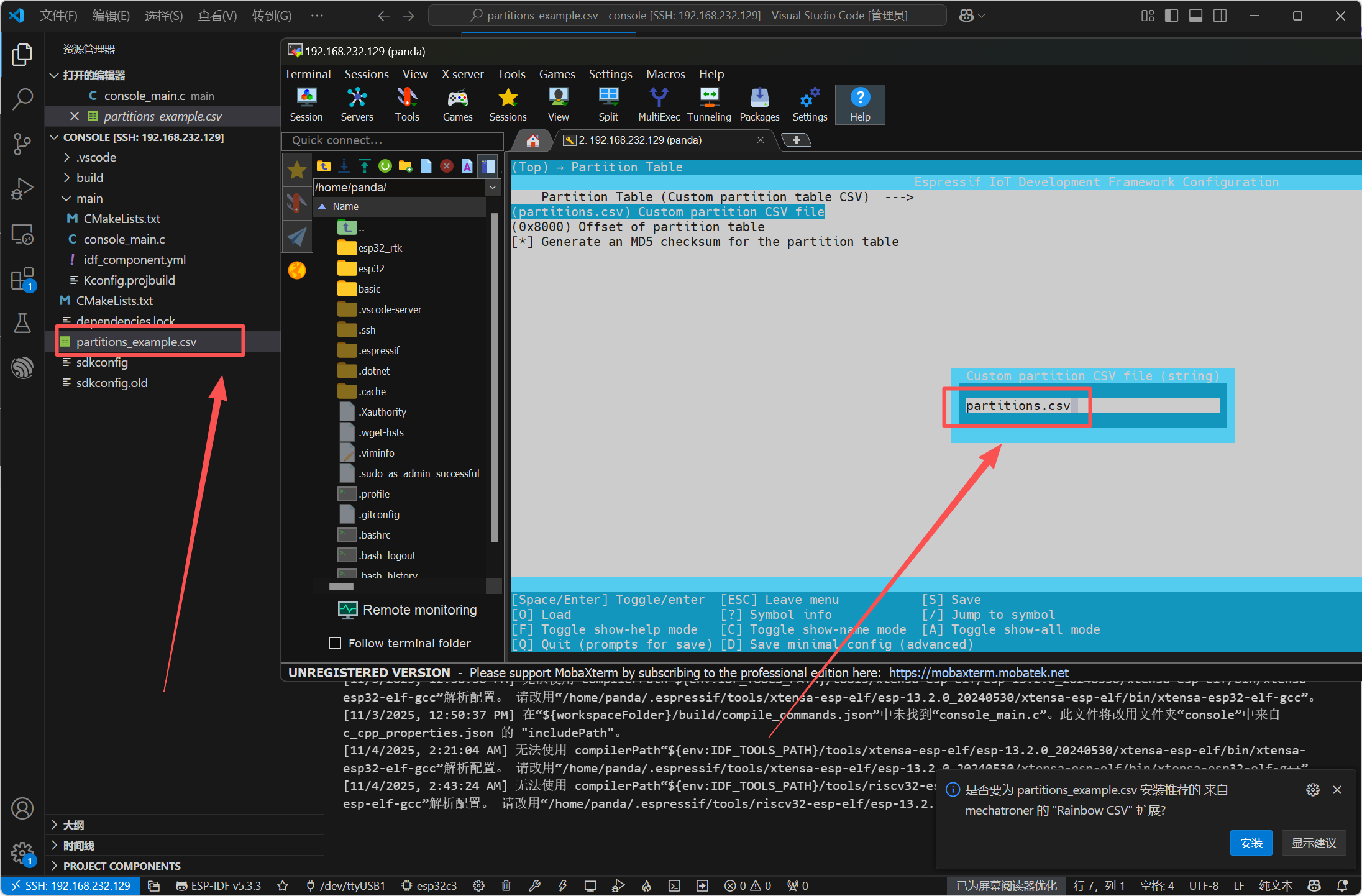Toggle the bottom panel layout button
Viewport: 1362px width, 896px height.
pos(1195,16)
